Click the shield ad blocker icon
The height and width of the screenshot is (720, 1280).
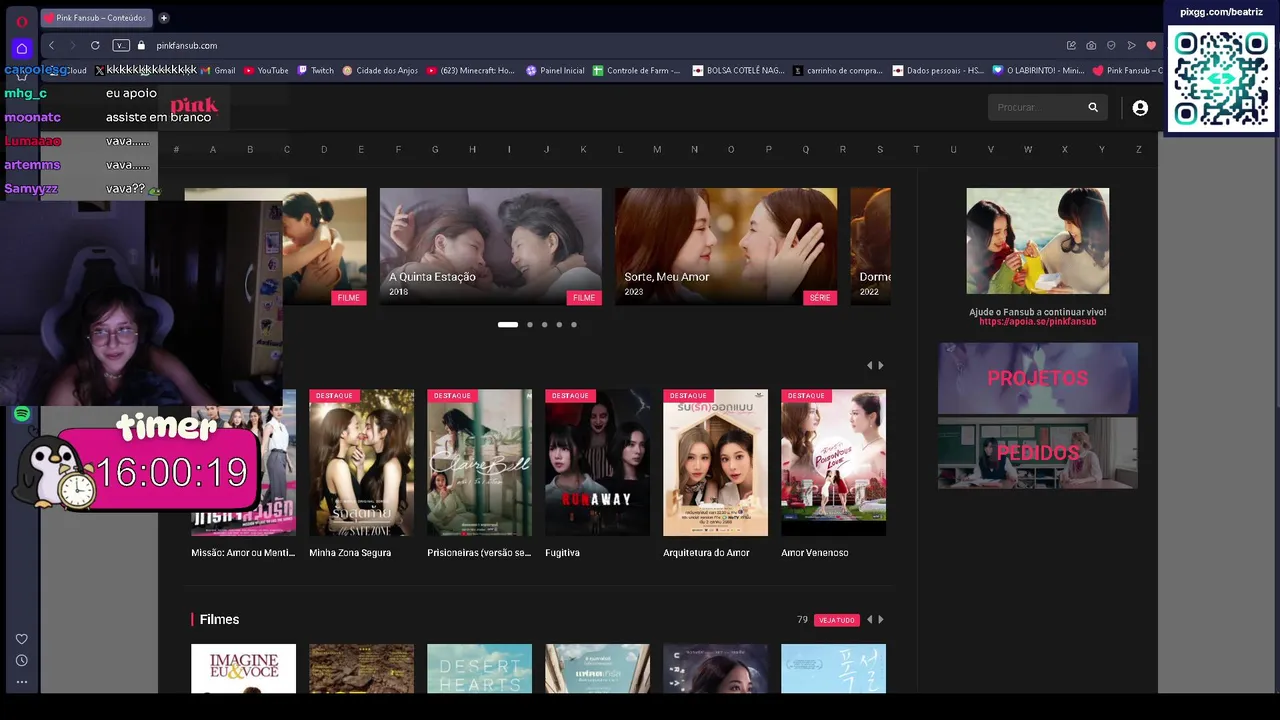pos(1111,45)
